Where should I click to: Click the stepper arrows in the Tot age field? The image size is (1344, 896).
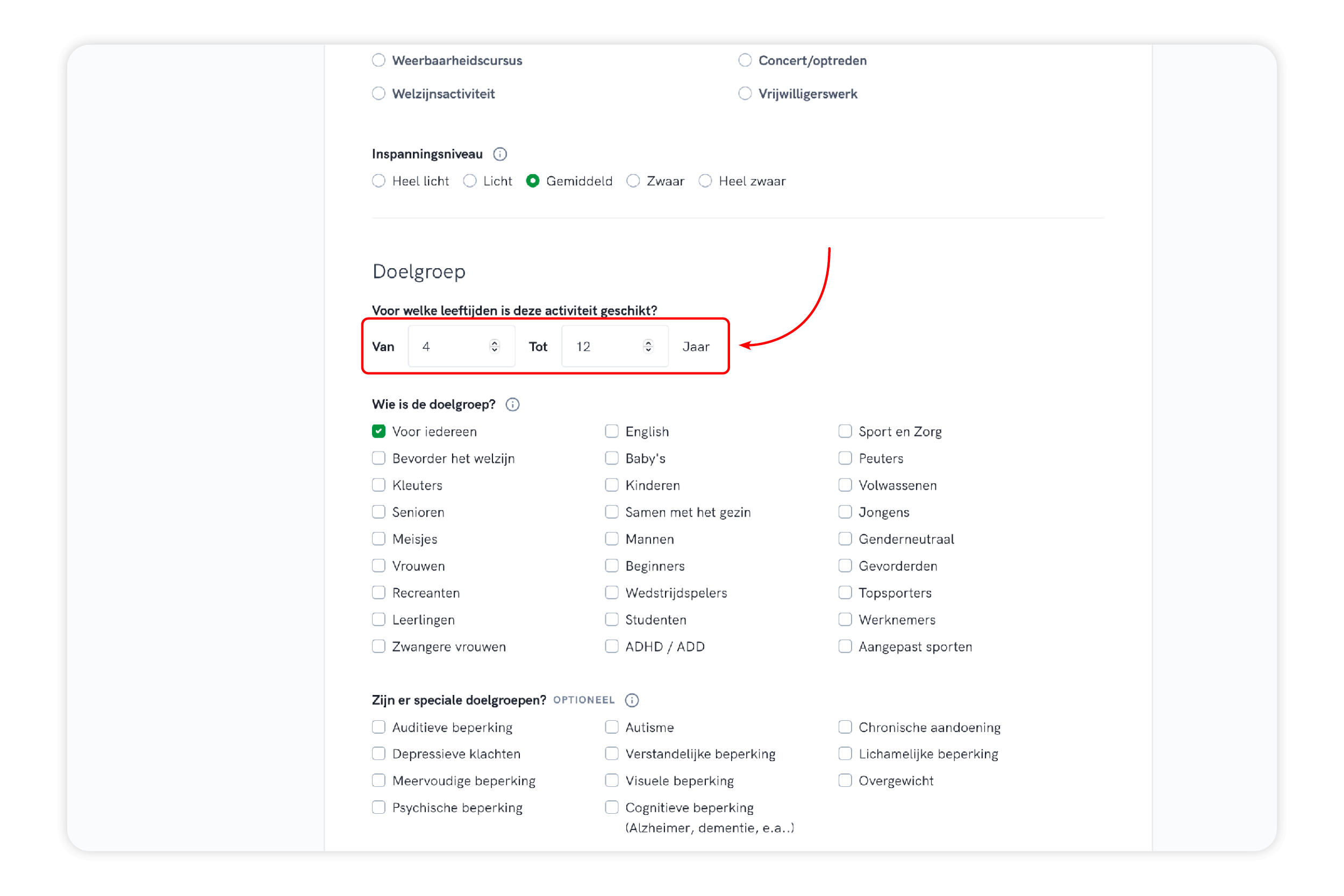[647, 346]
